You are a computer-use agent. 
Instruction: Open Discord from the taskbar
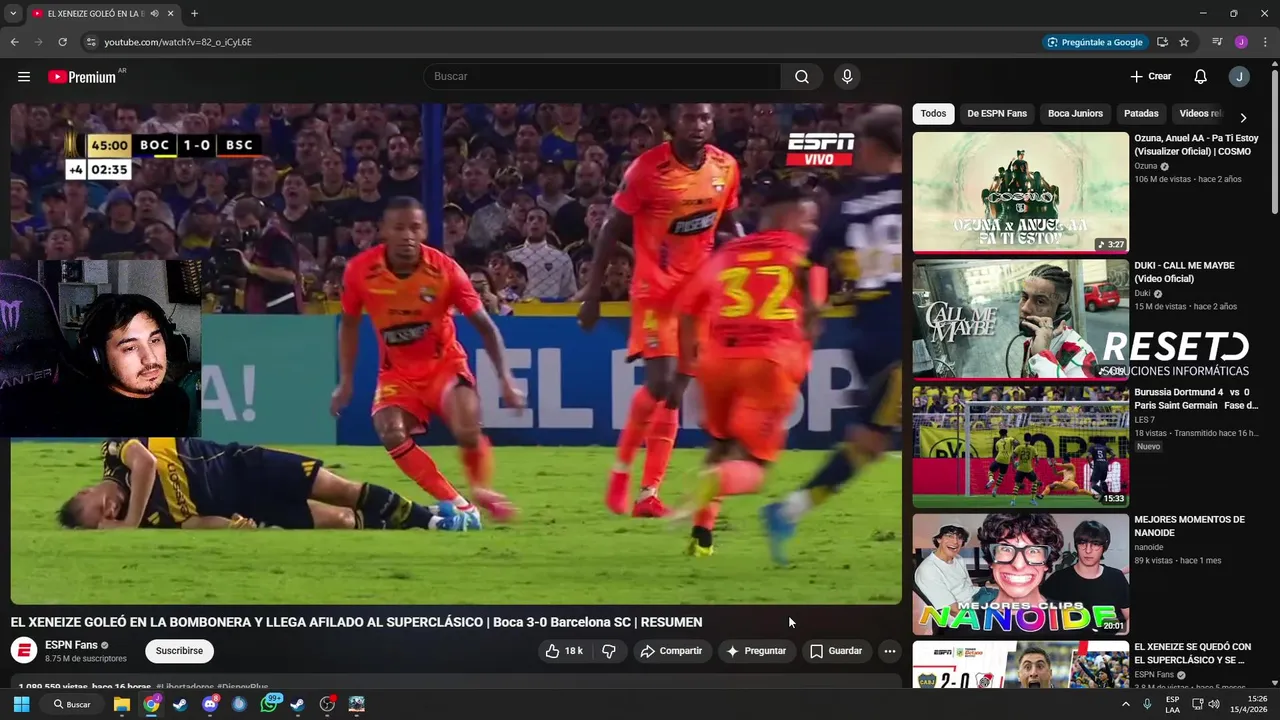210,704
